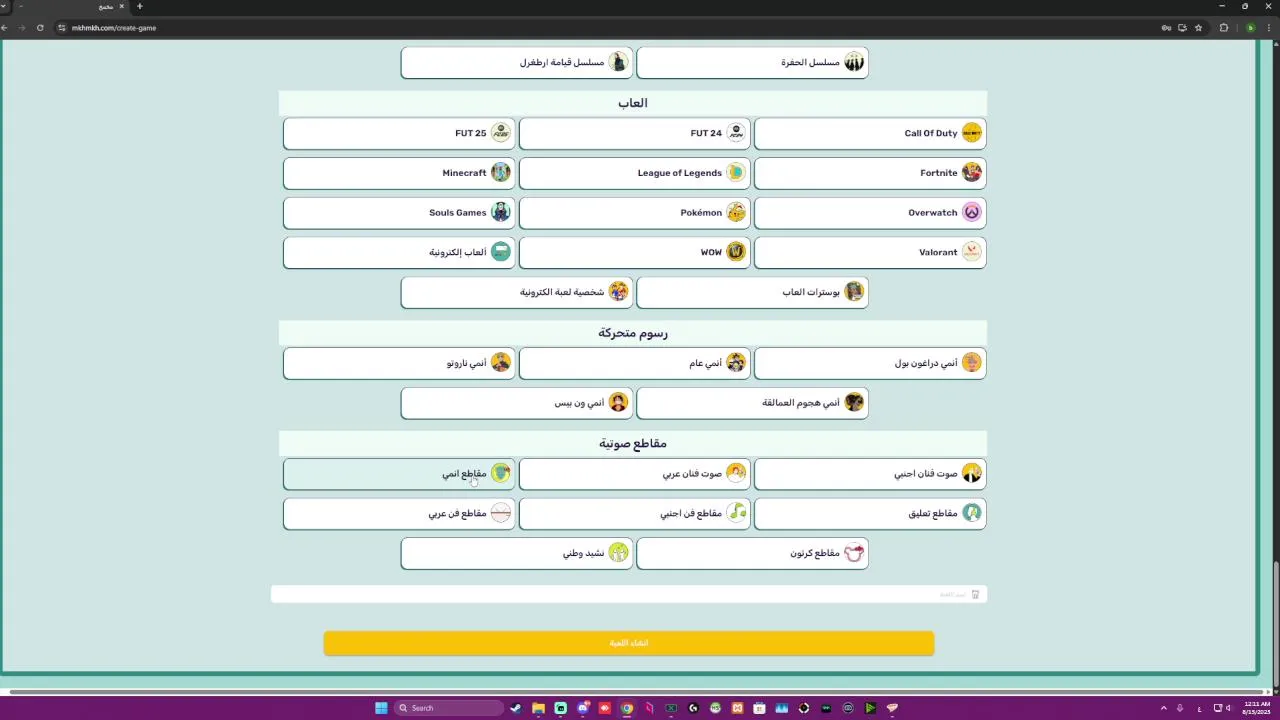The width and height of the screenshot is (1280, 720).
Task: Click the Pokémon Pikachu icon
Action: pyautogui.click(x=736, y=212)
